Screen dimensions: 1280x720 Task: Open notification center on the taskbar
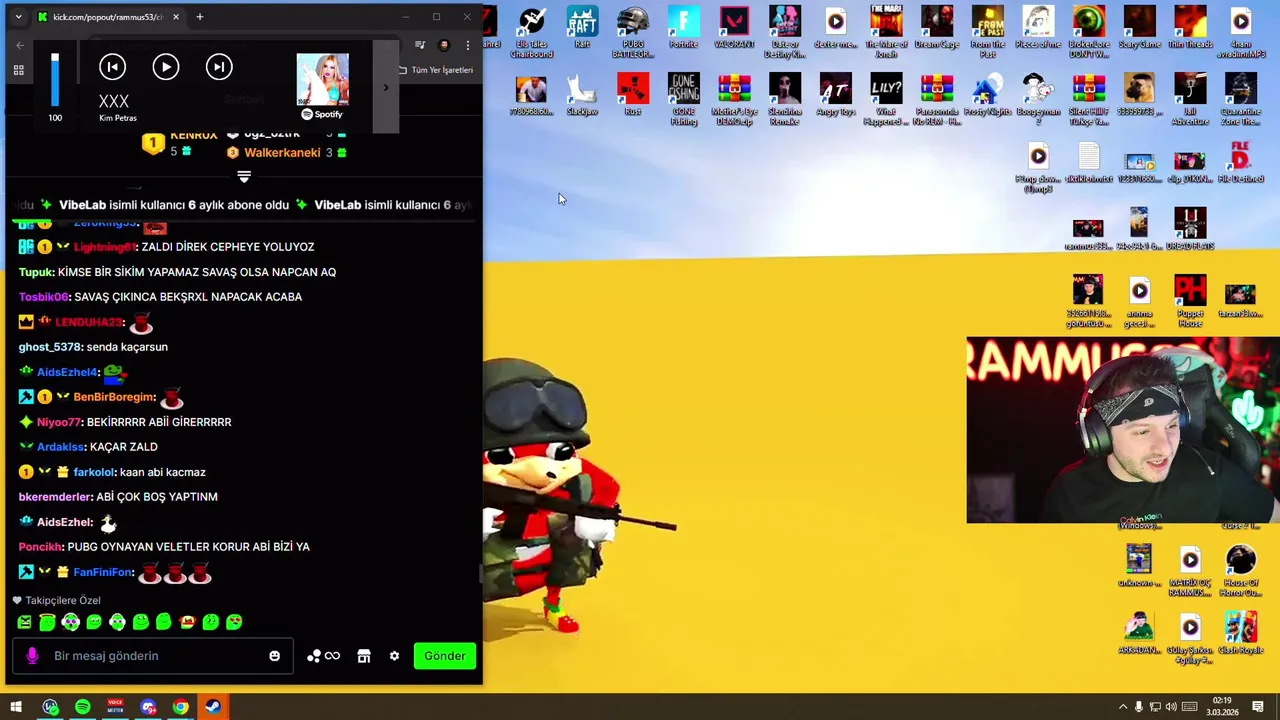point(1258,707)
